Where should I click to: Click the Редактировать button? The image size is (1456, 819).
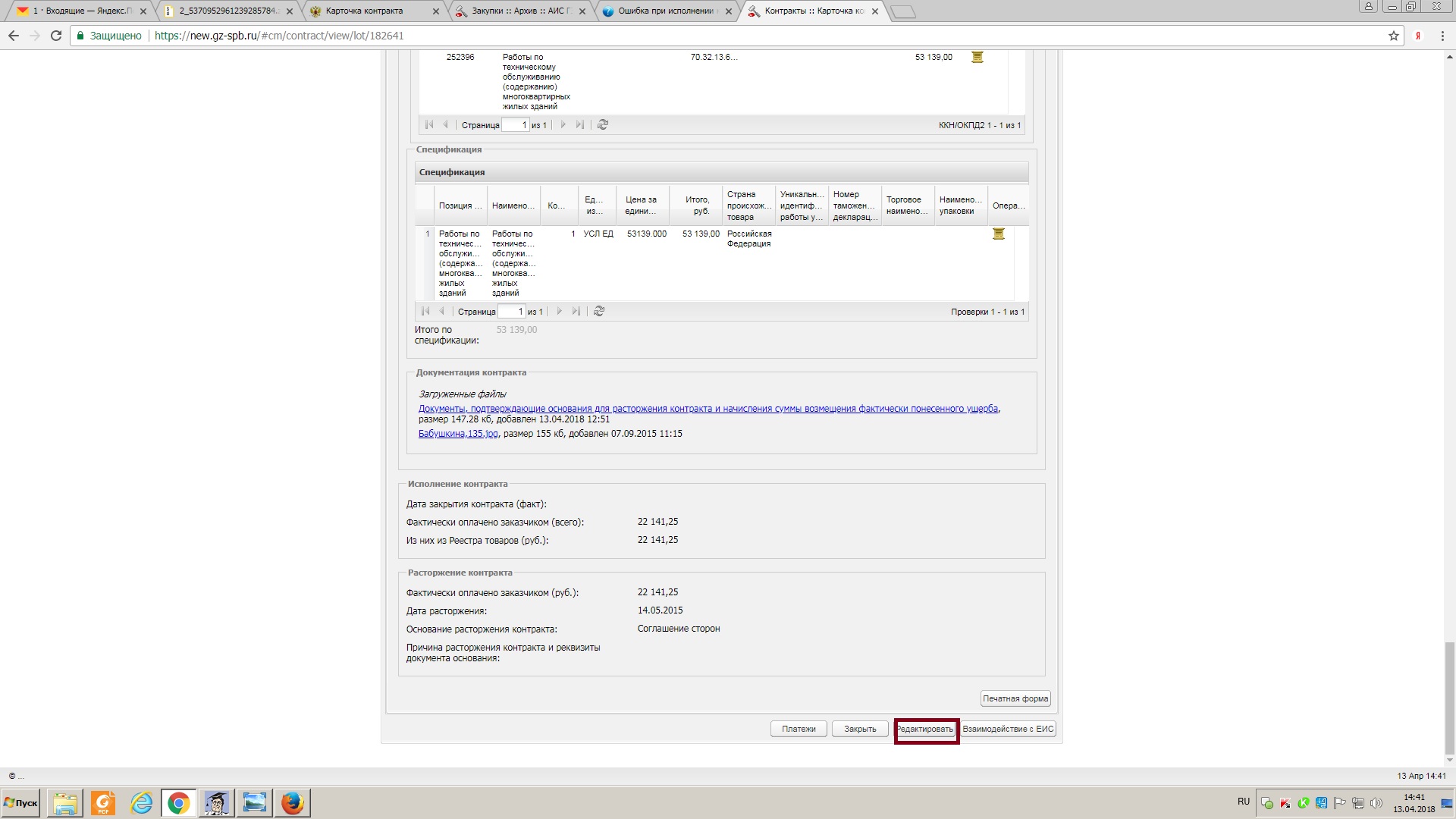pos(925,730)
